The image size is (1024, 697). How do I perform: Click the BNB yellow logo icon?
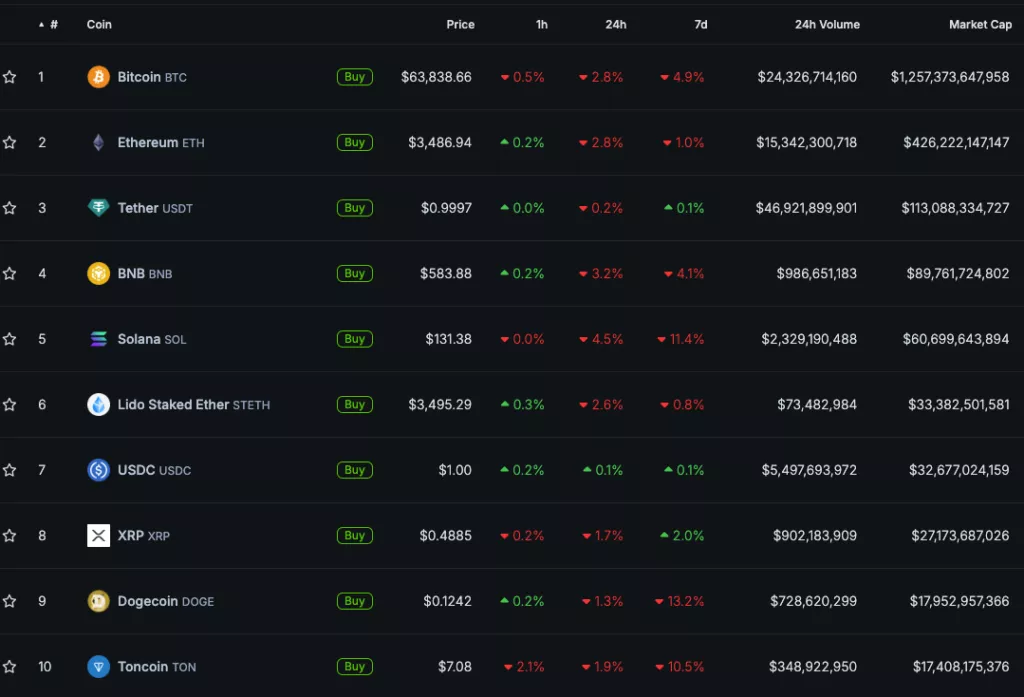click(99, 273)
